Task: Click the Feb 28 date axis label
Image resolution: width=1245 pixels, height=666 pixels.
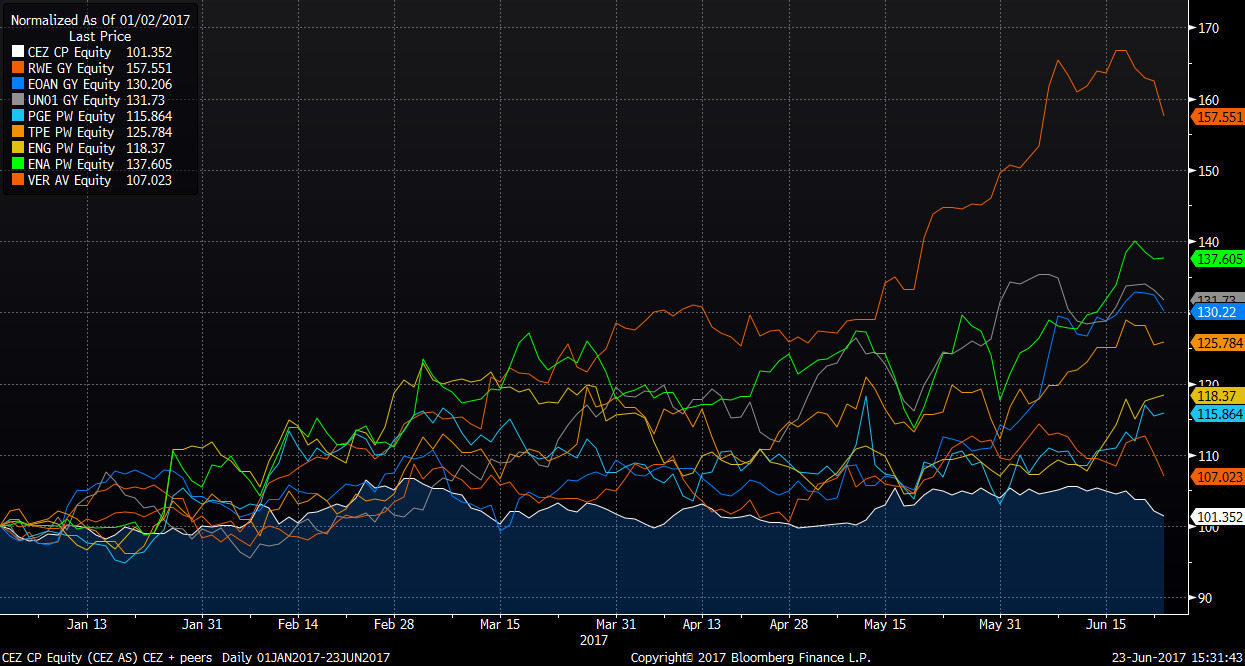Action: coord(394,624)
